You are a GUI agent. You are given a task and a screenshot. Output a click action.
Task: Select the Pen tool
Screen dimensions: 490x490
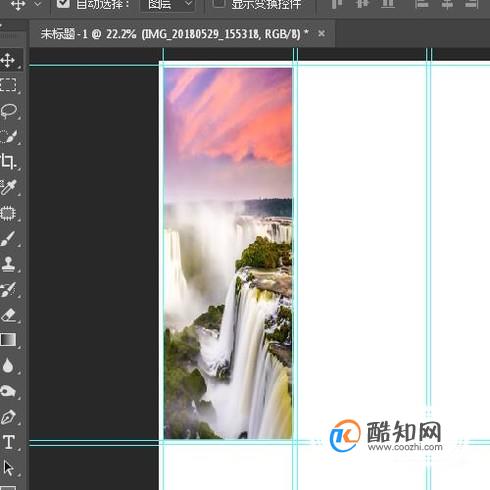coord(8,417)
